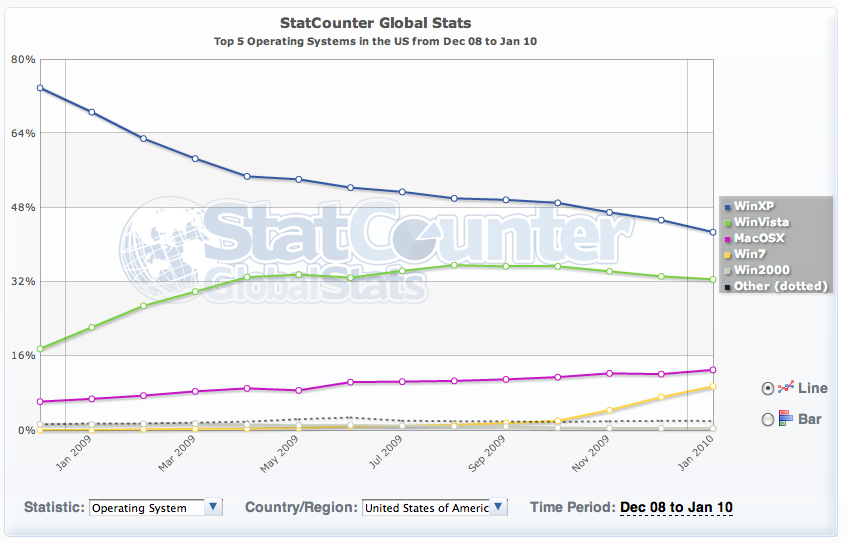Click the black Other (dotted) legend square
This screenshot has width=847, height=543.
(727, 286)
